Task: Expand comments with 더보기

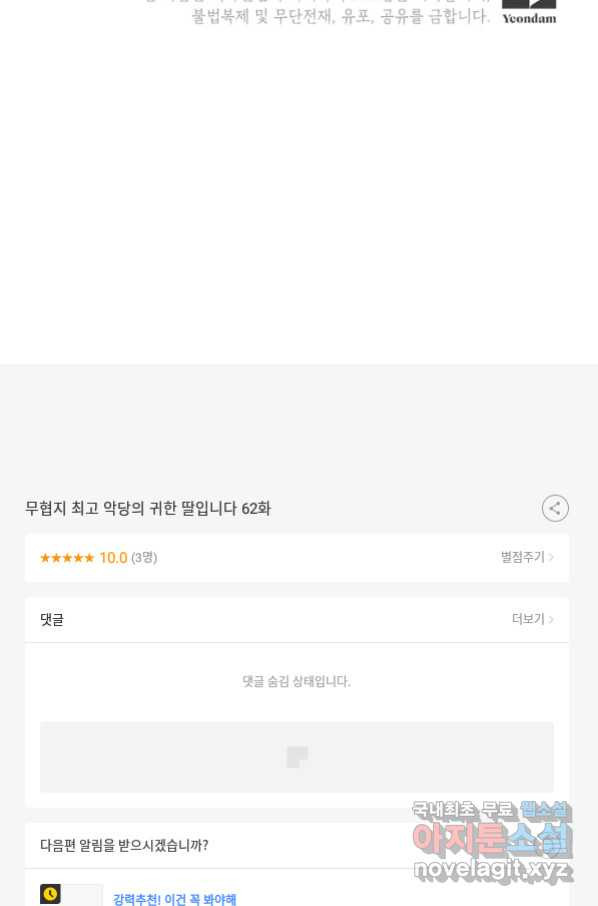Action: coord(528,619)
